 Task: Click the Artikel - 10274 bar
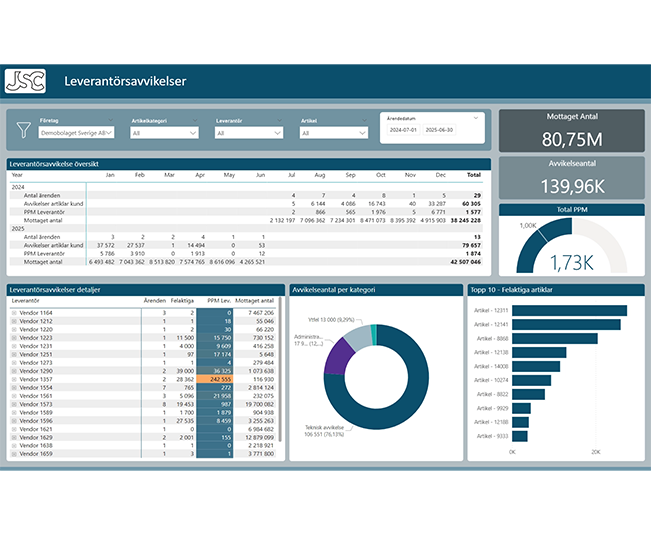click(531, 380)
